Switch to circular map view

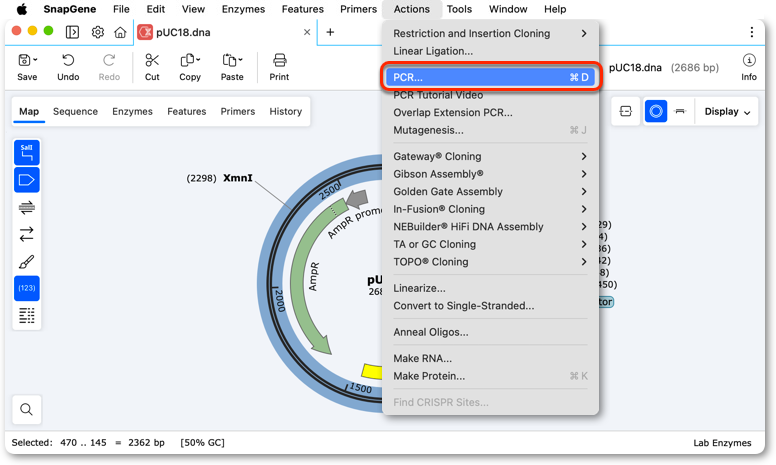click(x=656, y=111)
